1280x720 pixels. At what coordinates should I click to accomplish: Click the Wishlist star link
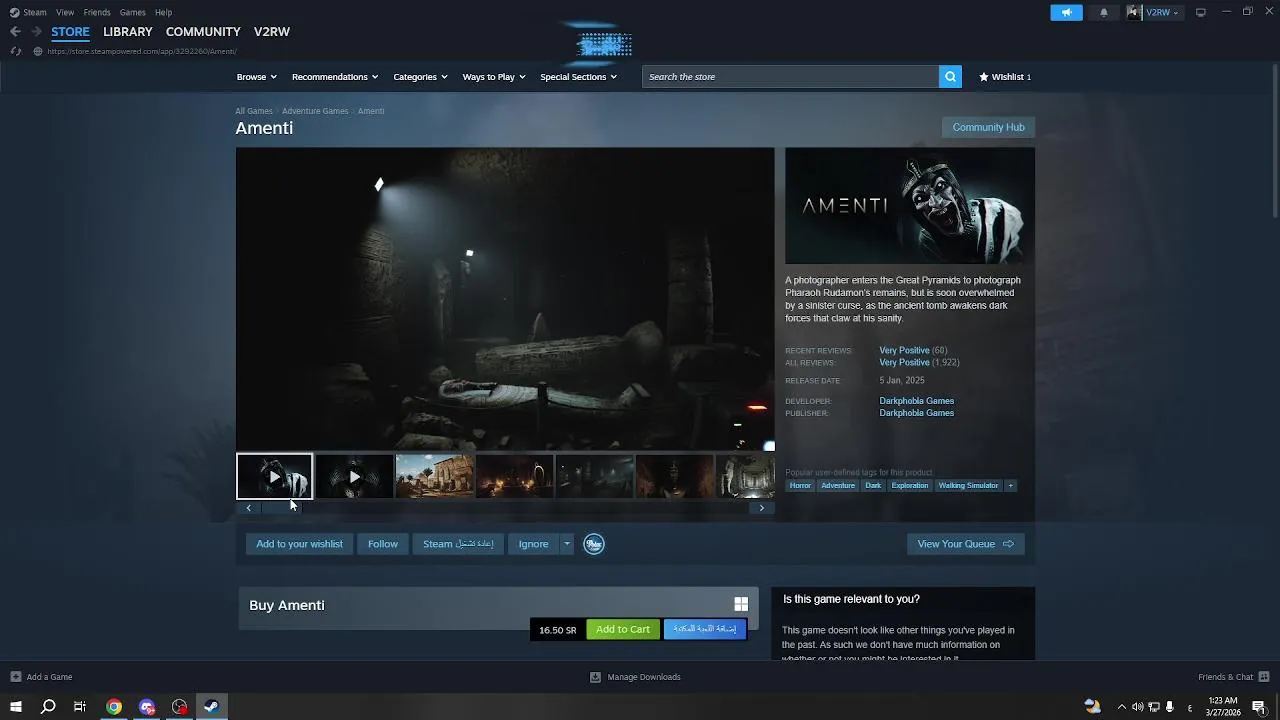pyautogui.click(x=1005, y=77)
